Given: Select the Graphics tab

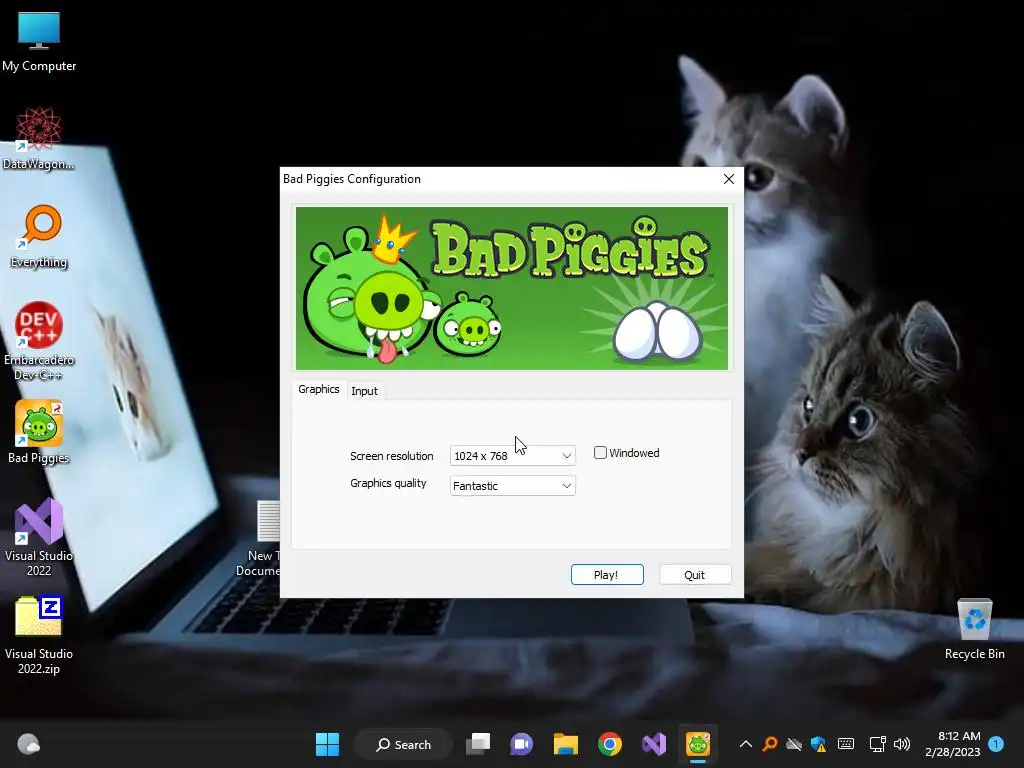Looking at the screenshot, I should 319,389.
